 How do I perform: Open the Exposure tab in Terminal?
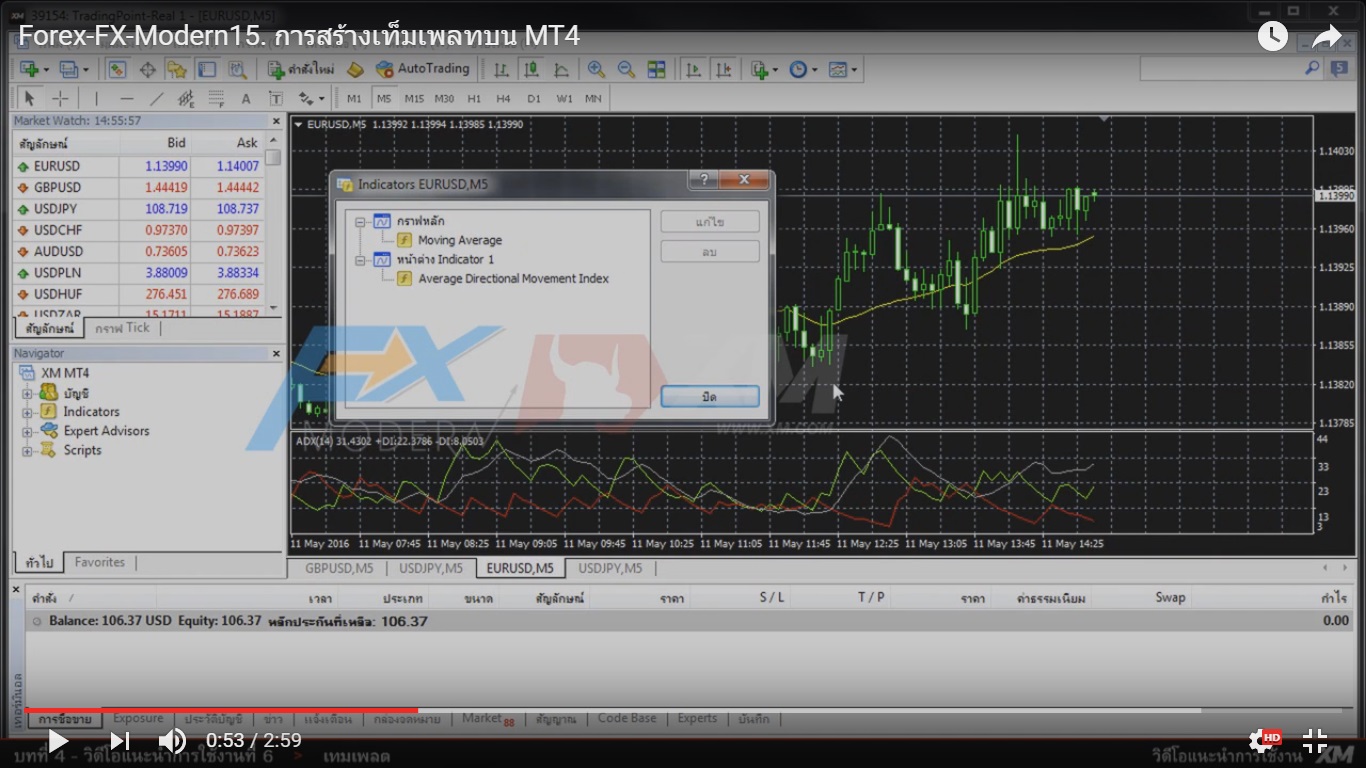[138, 718]
